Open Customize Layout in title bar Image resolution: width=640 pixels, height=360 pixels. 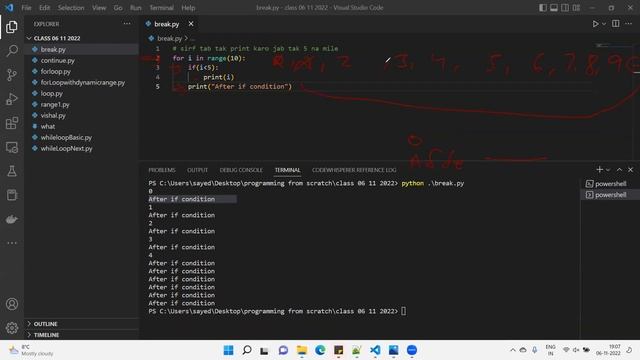pyautogui.click(x=576, y=8)
